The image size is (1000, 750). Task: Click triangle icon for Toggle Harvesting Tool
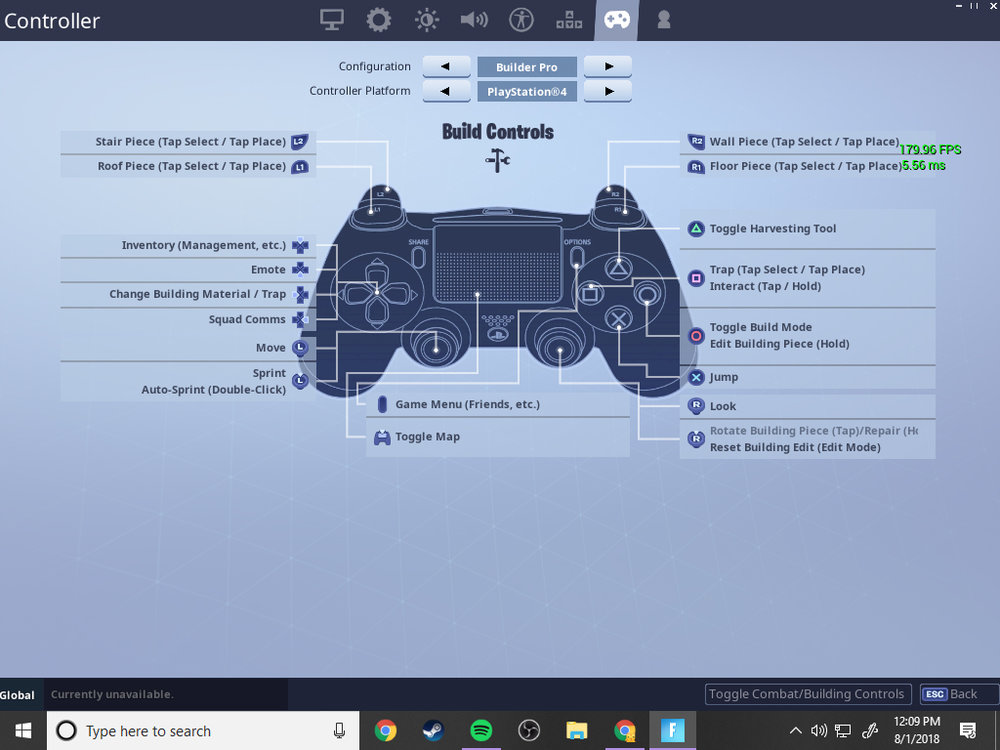tap(696, 228)
